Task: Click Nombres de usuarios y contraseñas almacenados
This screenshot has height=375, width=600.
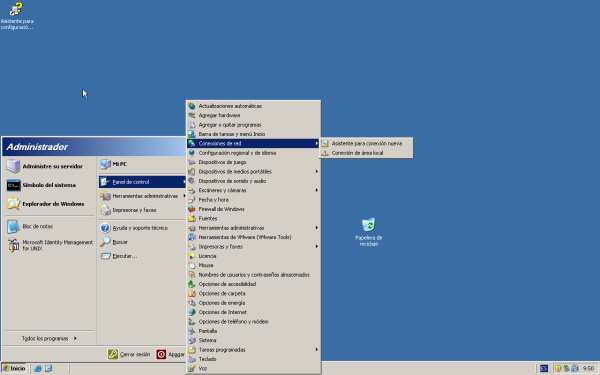Action: [x=254, y=275]
